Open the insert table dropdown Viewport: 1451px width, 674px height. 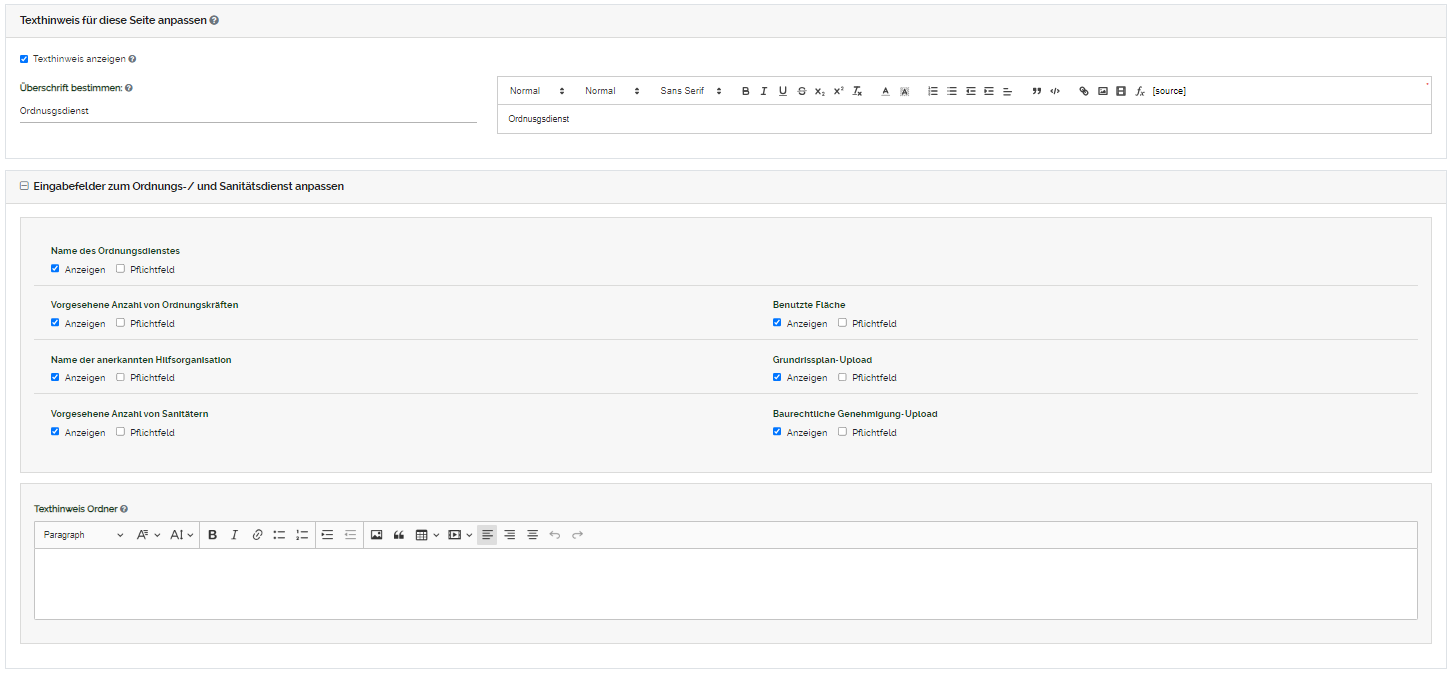tap(427, 535)
